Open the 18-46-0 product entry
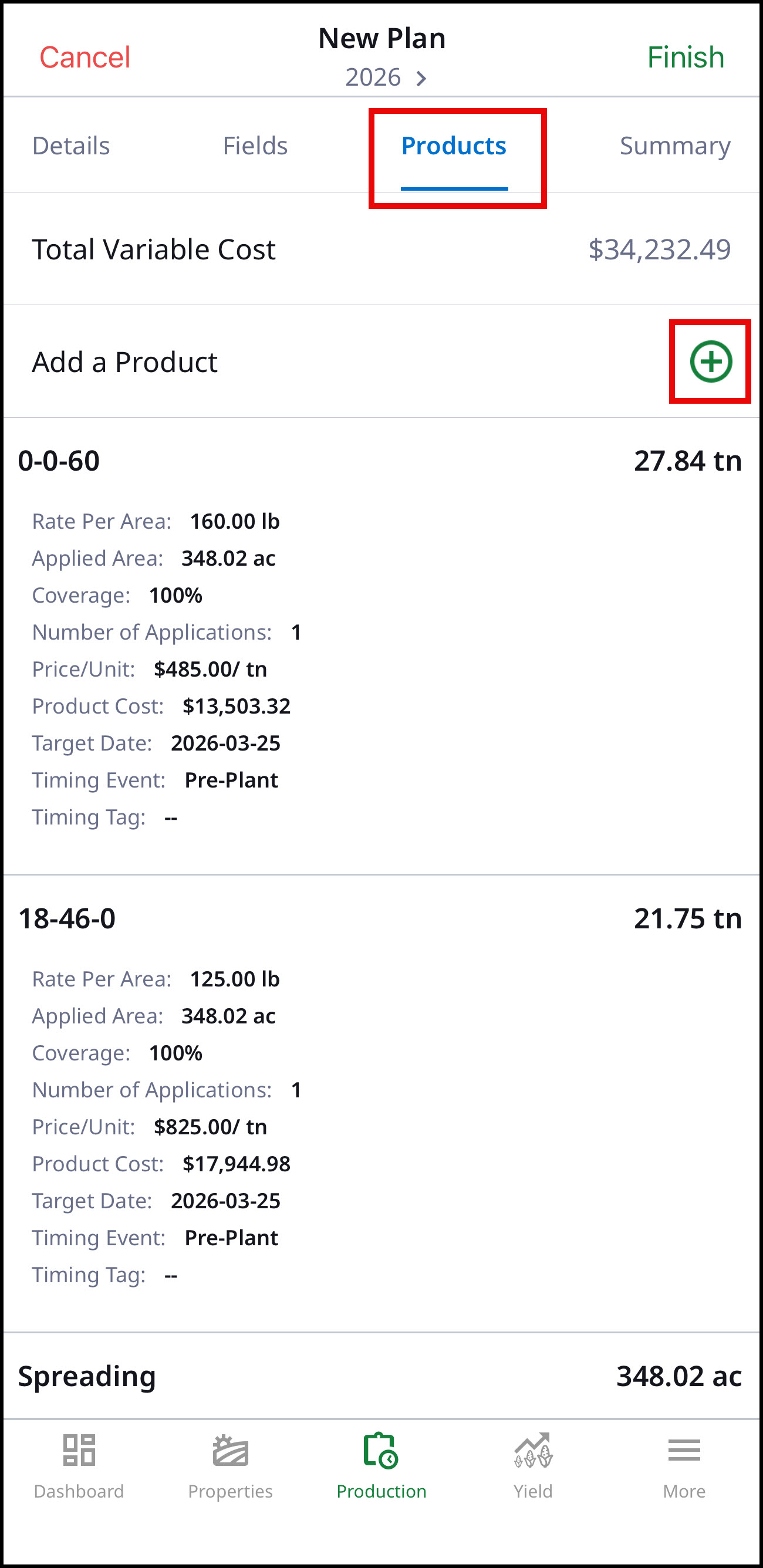The height and width of the screenshot is (1568, 763). tap(381, 1104)
